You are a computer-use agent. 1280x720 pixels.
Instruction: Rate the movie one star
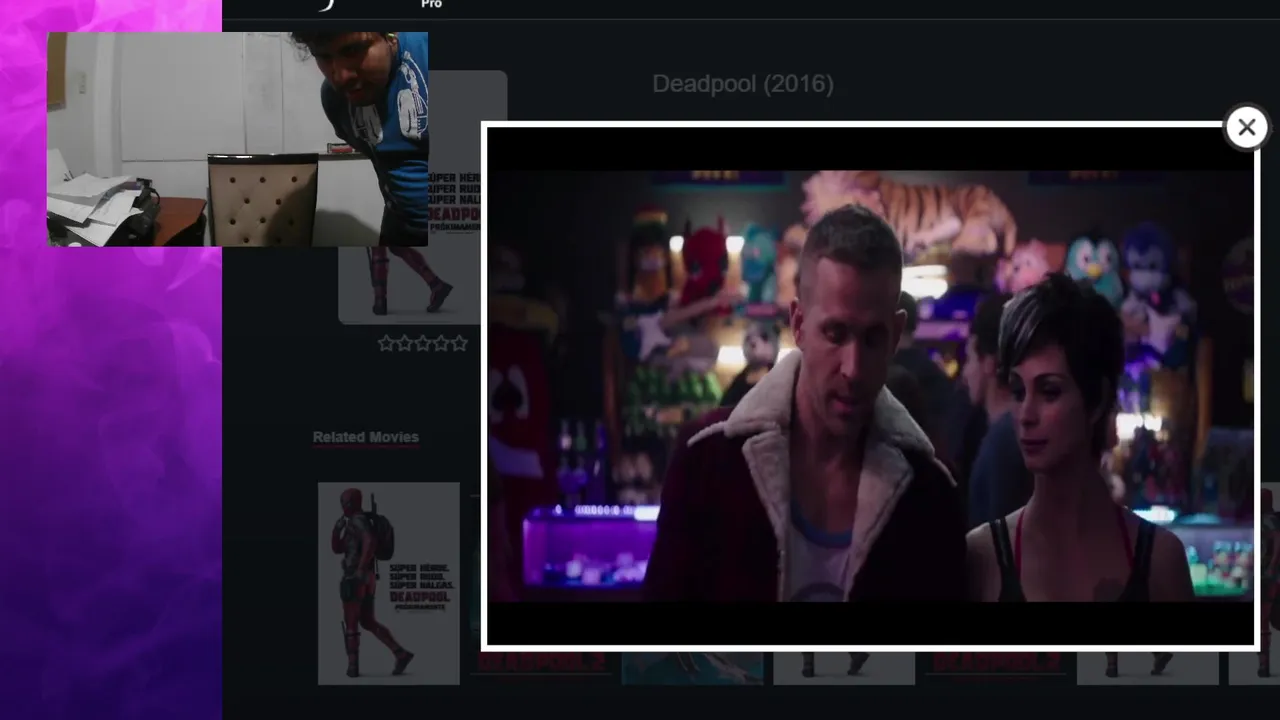click(386, 343)
